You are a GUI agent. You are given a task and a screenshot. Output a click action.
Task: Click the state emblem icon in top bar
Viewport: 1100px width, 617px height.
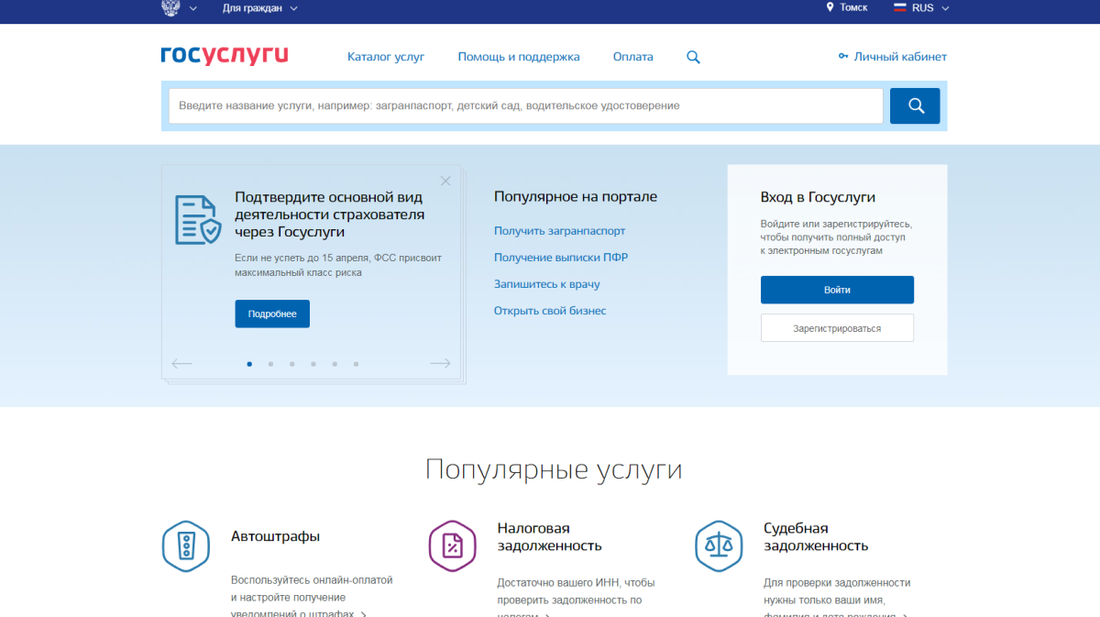pyautogui.click(x=170, y=7)
